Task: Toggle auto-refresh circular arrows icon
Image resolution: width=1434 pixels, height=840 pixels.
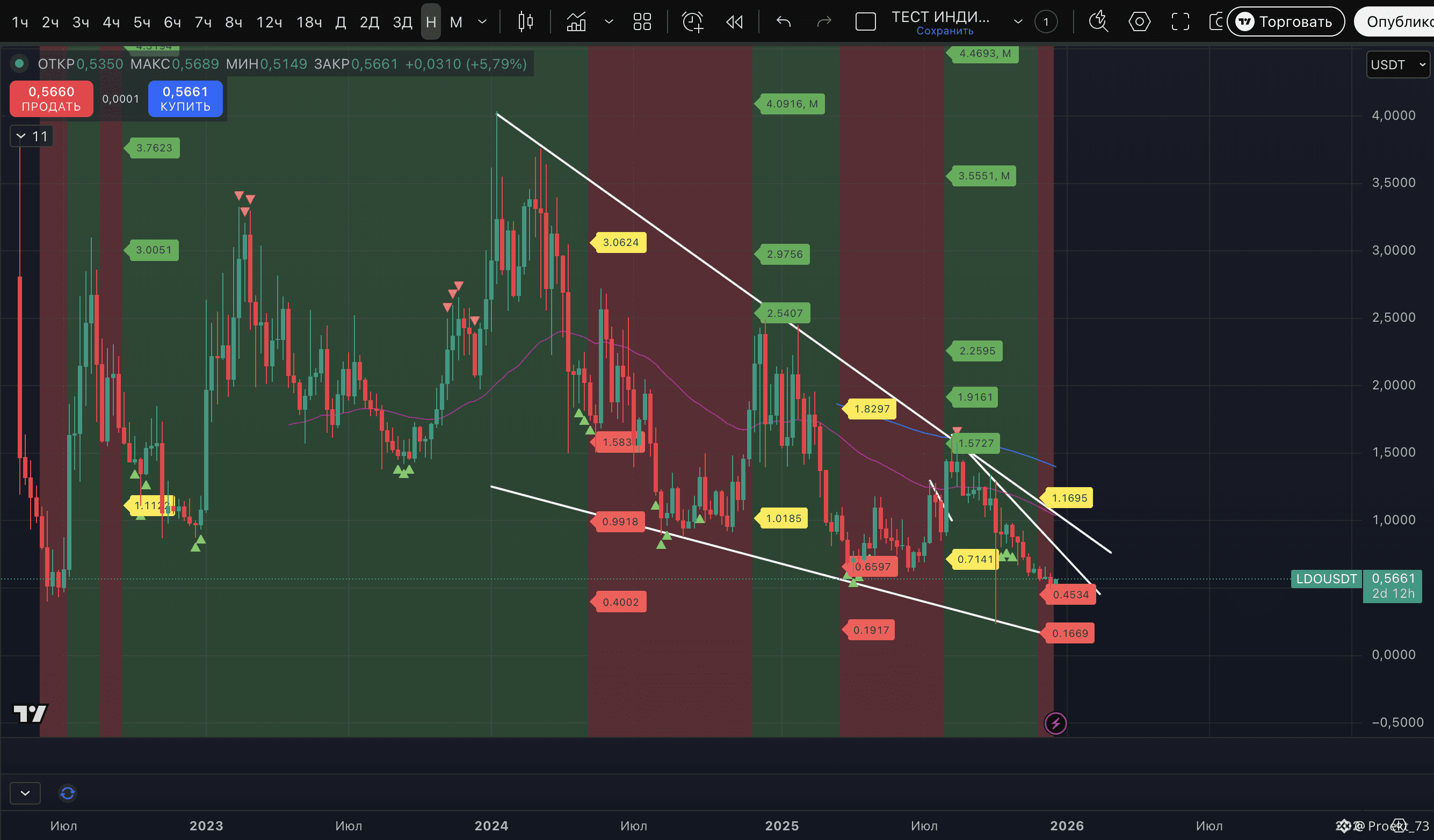Action: click(68, 793)
